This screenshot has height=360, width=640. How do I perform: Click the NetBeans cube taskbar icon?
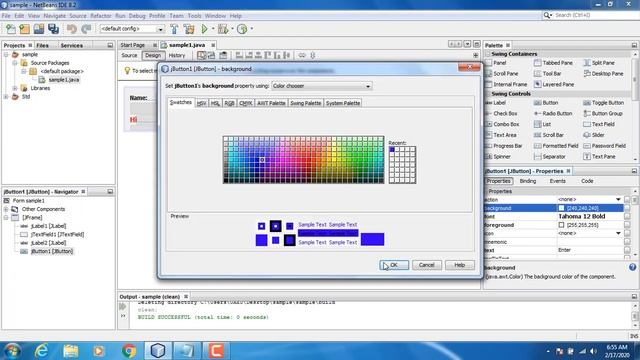click(158, 351)
